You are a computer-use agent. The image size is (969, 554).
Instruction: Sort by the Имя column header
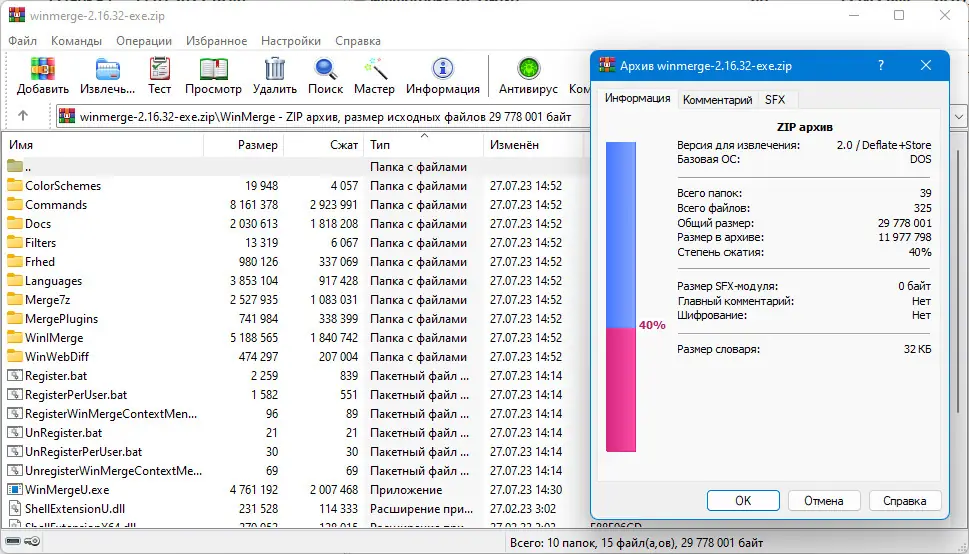pyautogui.click(x=103, y=145)
